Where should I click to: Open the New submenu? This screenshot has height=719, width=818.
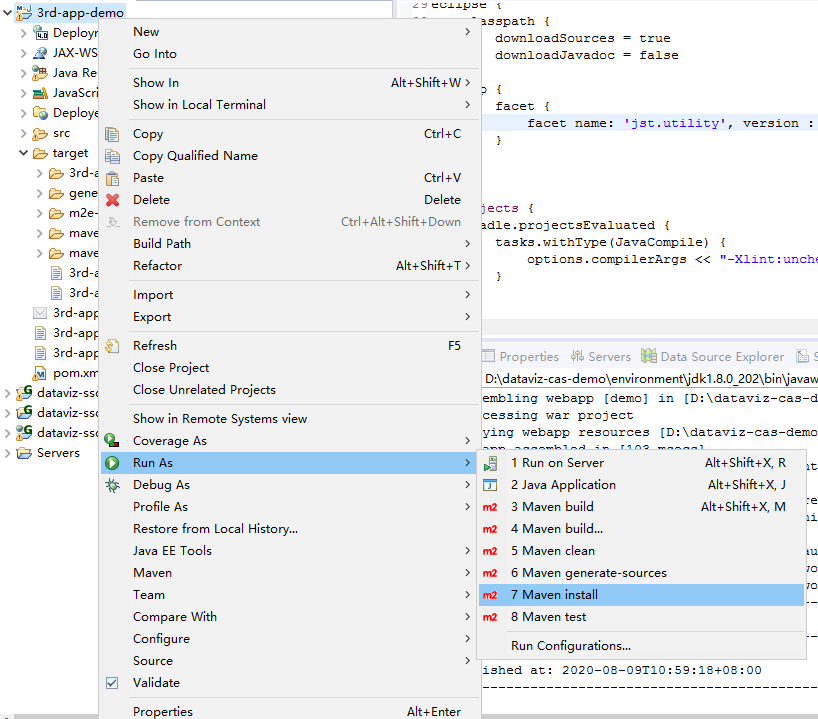(290, 32)
